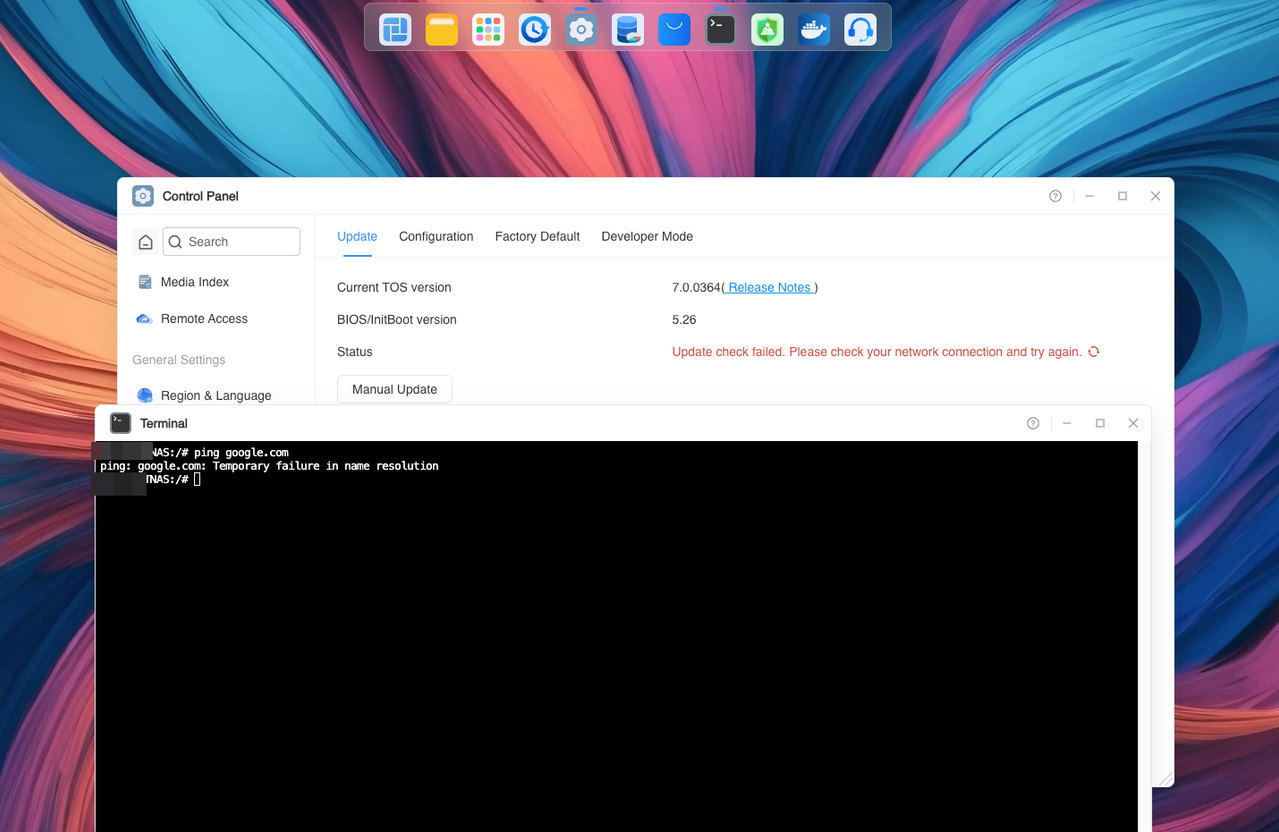The width and height of the screenshot is (1279, 832).
Task: Launch the Docker whale dock icon
Action: (814, 30)
